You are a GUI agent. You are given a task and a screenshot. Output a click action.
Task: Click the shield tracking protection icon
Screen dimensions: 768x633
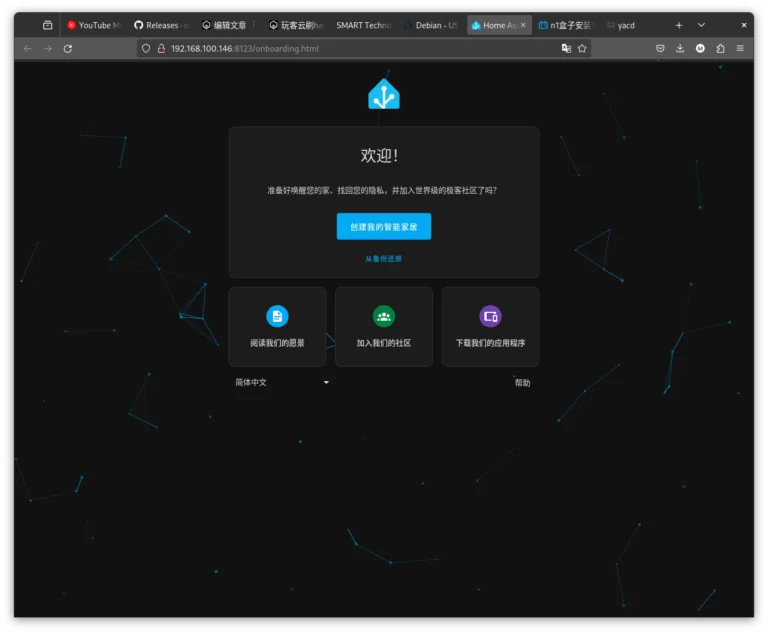[x=145, y=49]
